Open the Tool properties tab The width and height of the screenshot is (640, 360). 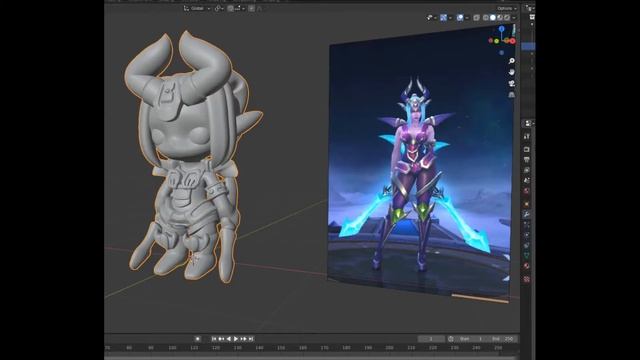[527, 137]
